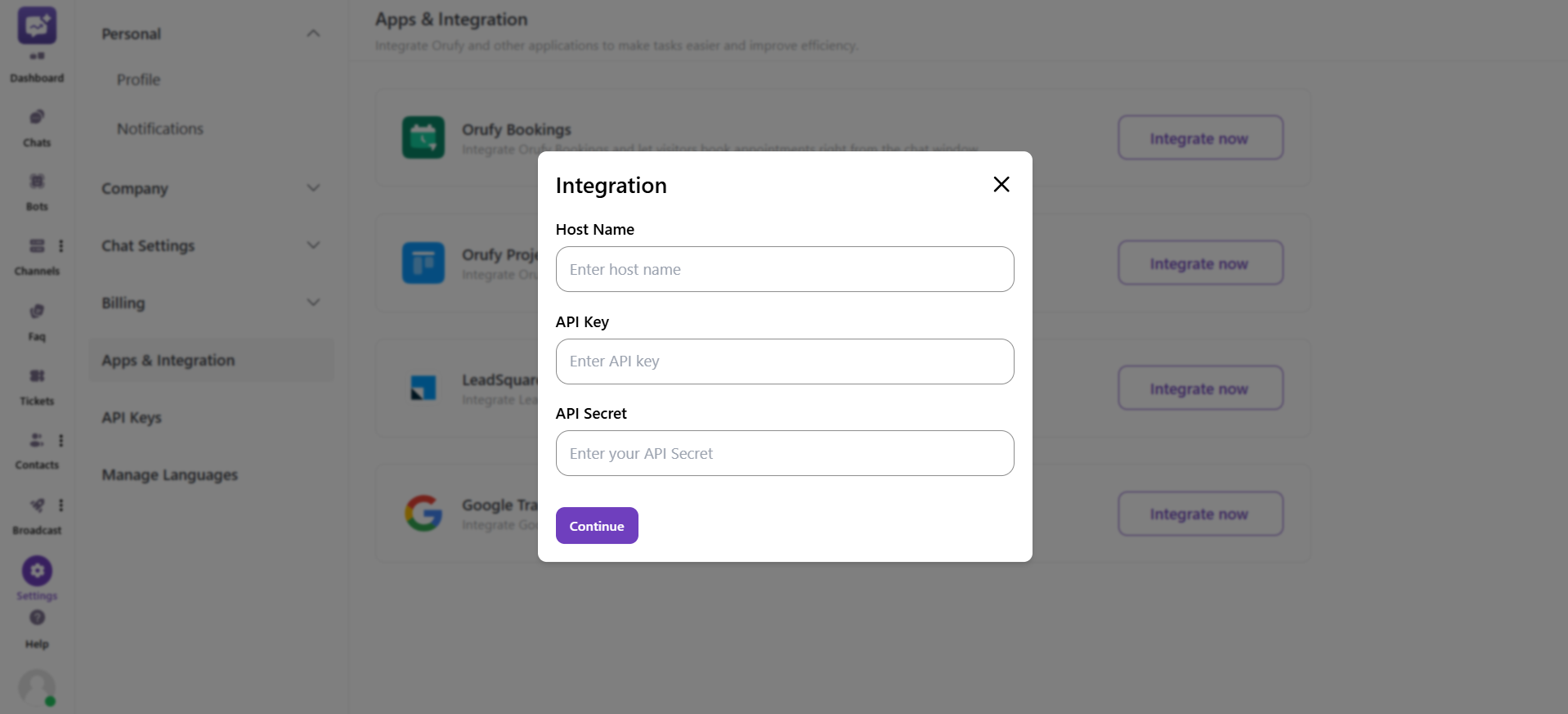The width and height of the screenshot is (1568, 714).
Task: Open the Help question mark icon
Action: click(x=37, y=617)
